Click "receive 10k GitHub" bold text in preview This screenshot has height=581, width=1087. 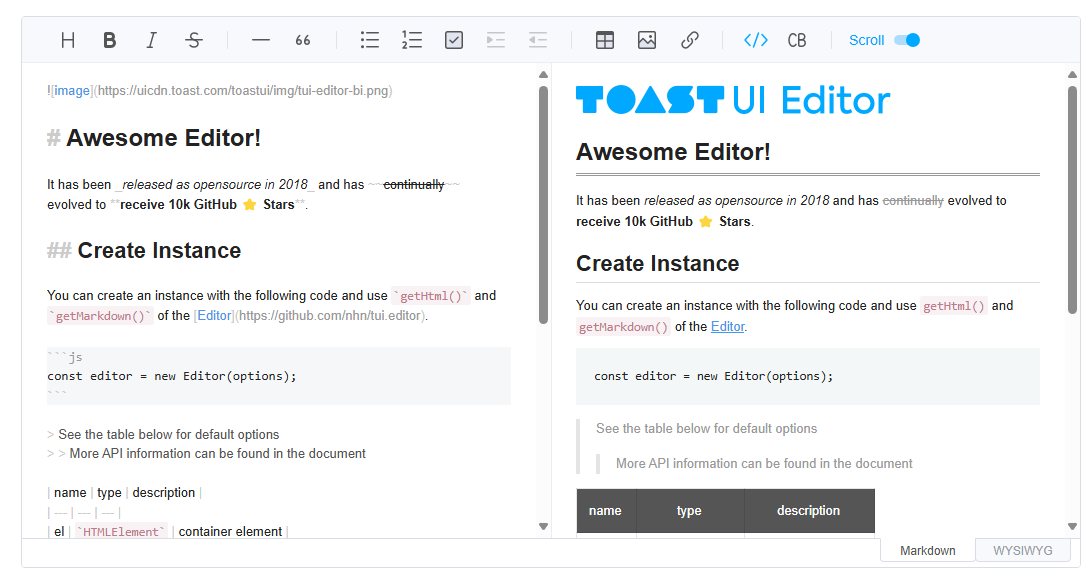coord(634,221)
